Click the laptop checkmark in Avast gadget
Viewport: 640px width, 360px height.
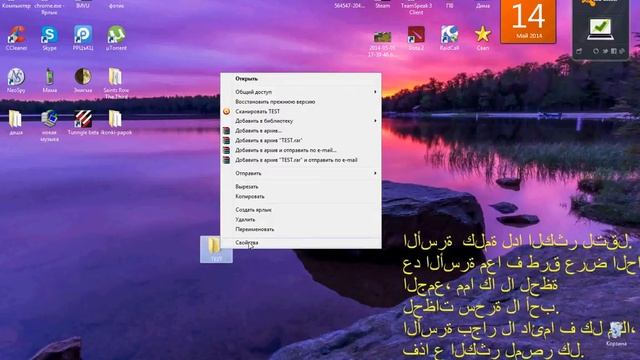(600, 29)
